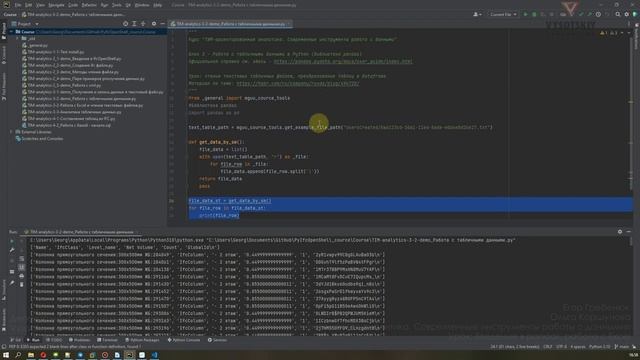
Task: Toggle soft-wrap in Run console
Action: coord(22,259)
